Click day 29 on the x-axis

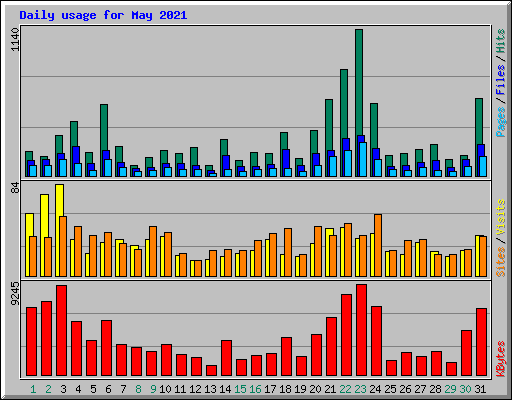tap(450, 389)
